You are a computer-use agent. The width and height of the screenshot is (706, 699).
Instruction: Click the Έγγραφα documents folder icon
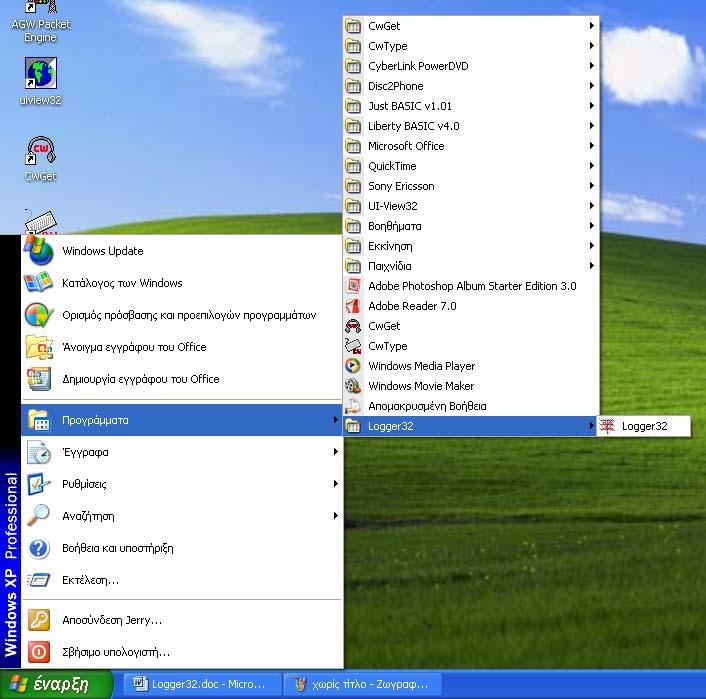tap(39, 452)
